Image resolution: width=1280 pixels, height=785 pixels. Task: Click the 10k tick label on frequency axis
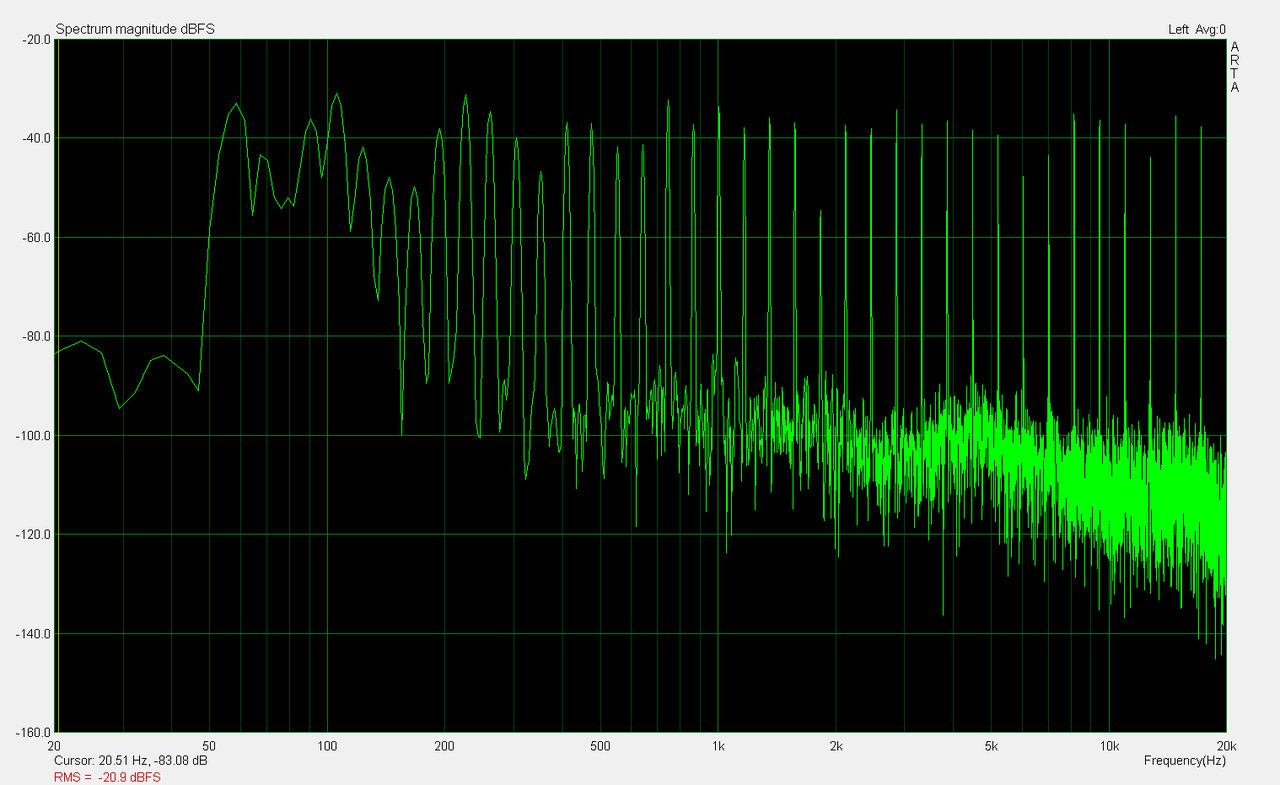point(1109,746)
